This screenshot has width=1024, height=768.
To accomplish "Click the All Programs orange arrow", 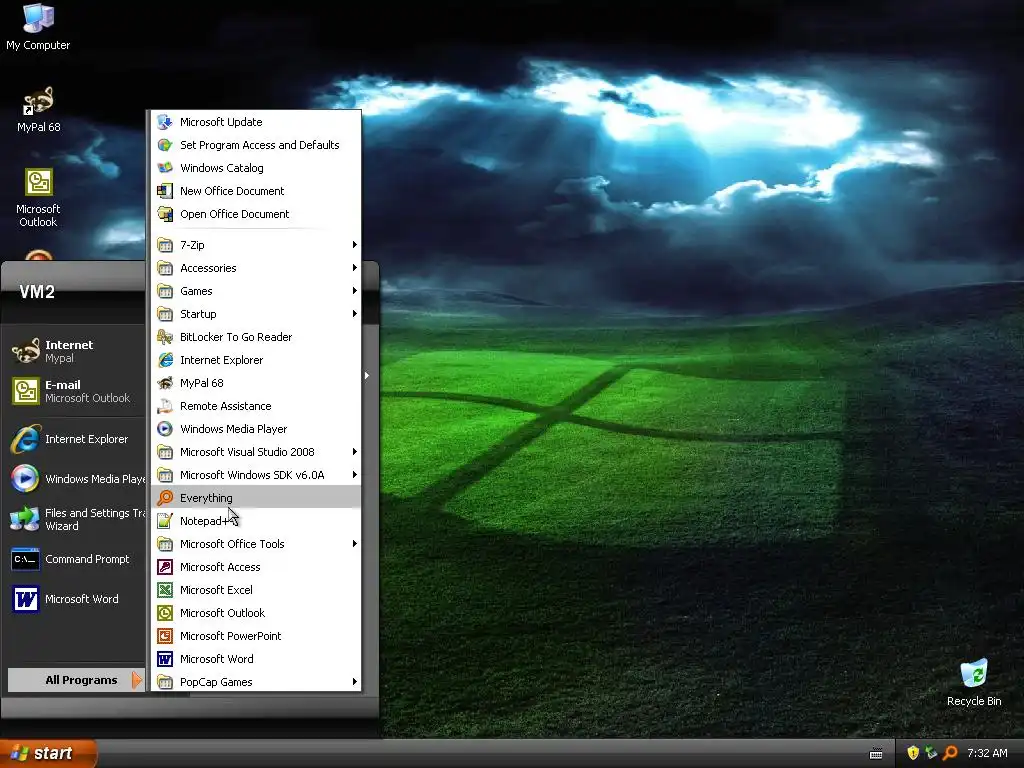I will [x=136, y=680].
